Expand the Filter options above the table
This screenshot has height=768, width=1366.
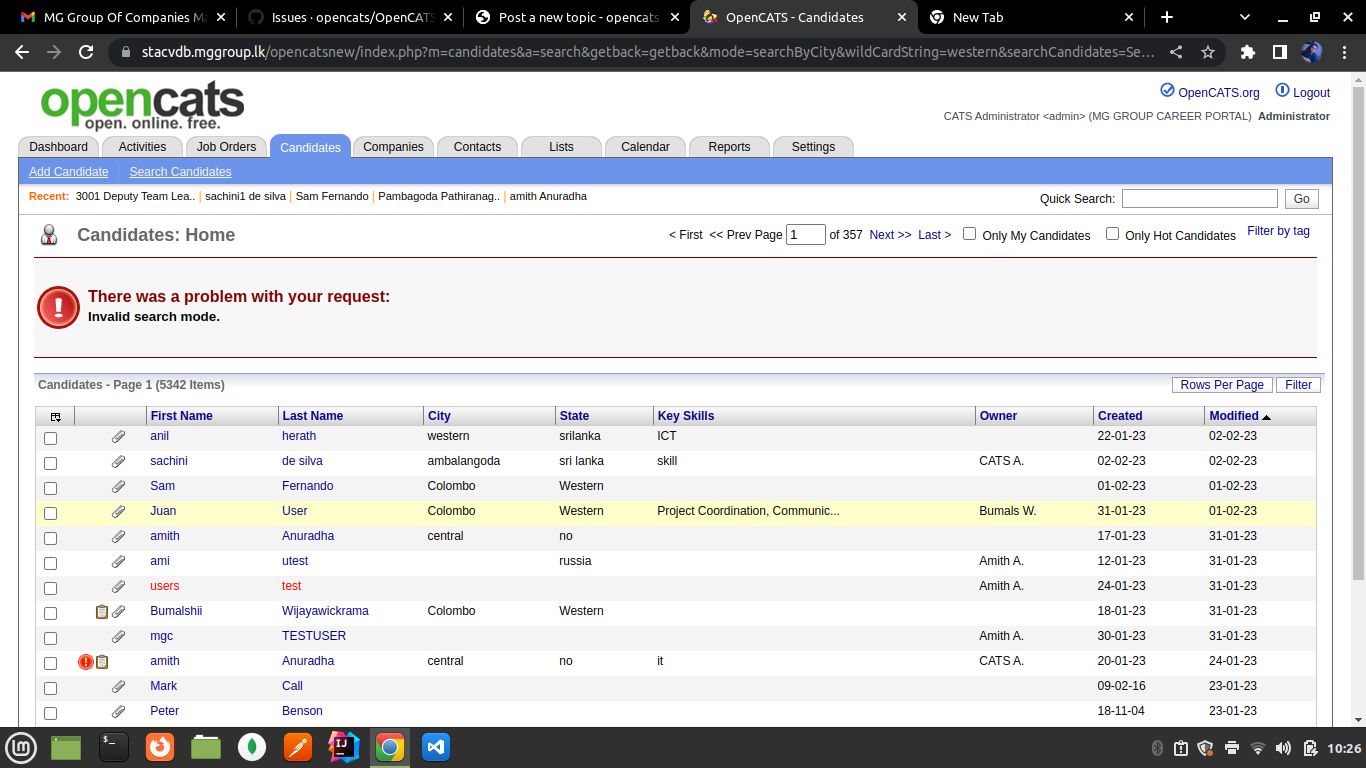1298,385
